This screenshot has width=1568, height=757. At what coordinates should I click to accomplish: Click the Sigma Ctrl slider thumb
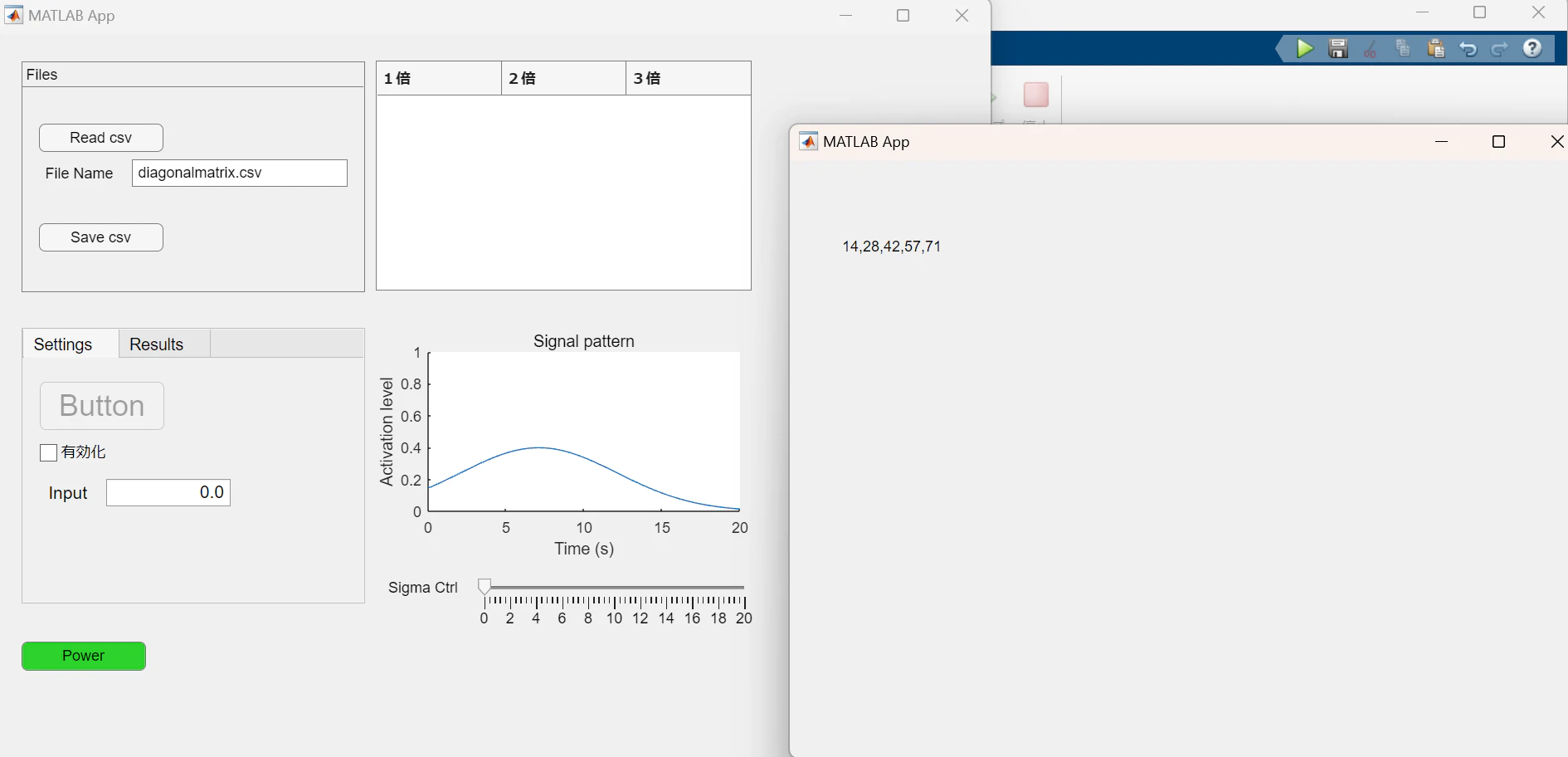click(485, 587)
